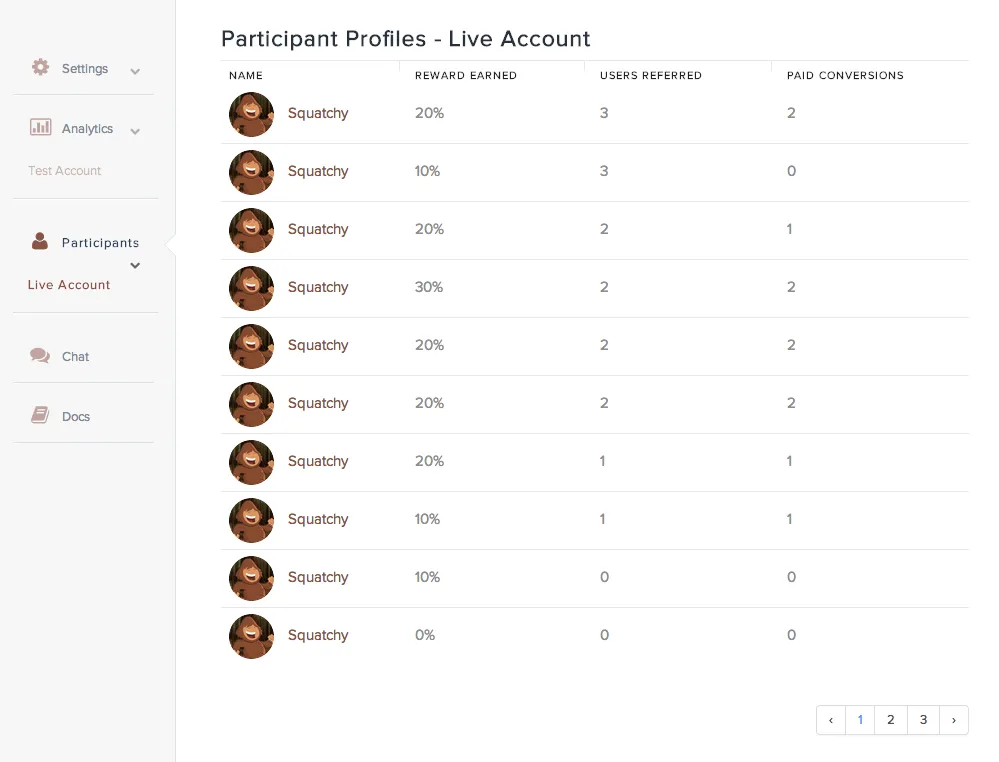The width and height of the screenshot is (999, 762).
Task: Click the previous page arrow
Action: tap(831, 720)
